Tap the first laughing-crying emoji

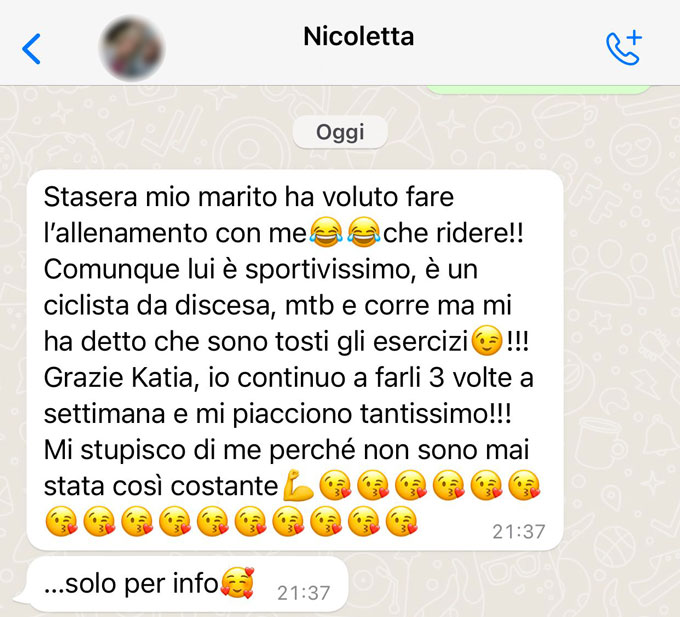pos(326,233)
